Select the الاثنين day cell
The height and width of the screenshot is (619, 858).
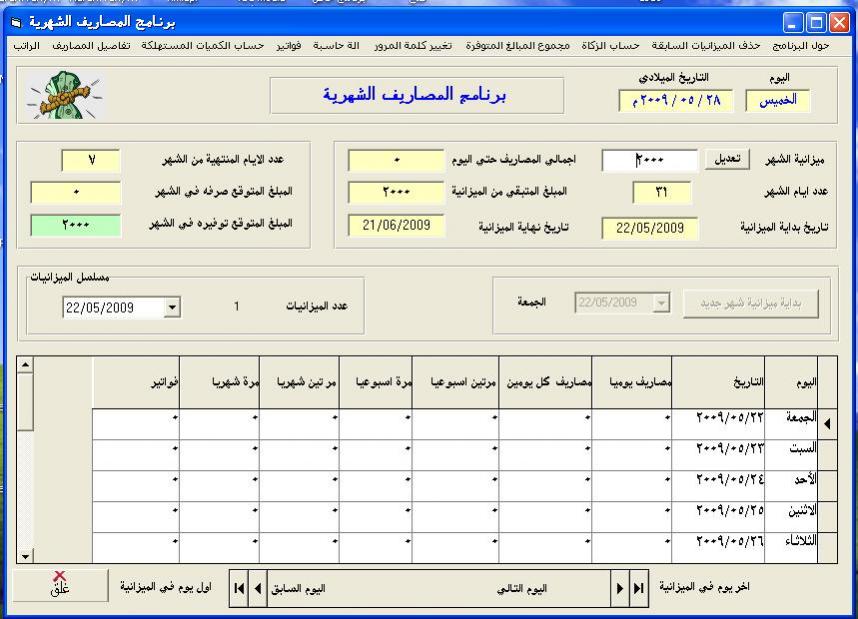[x=791, y=517]
